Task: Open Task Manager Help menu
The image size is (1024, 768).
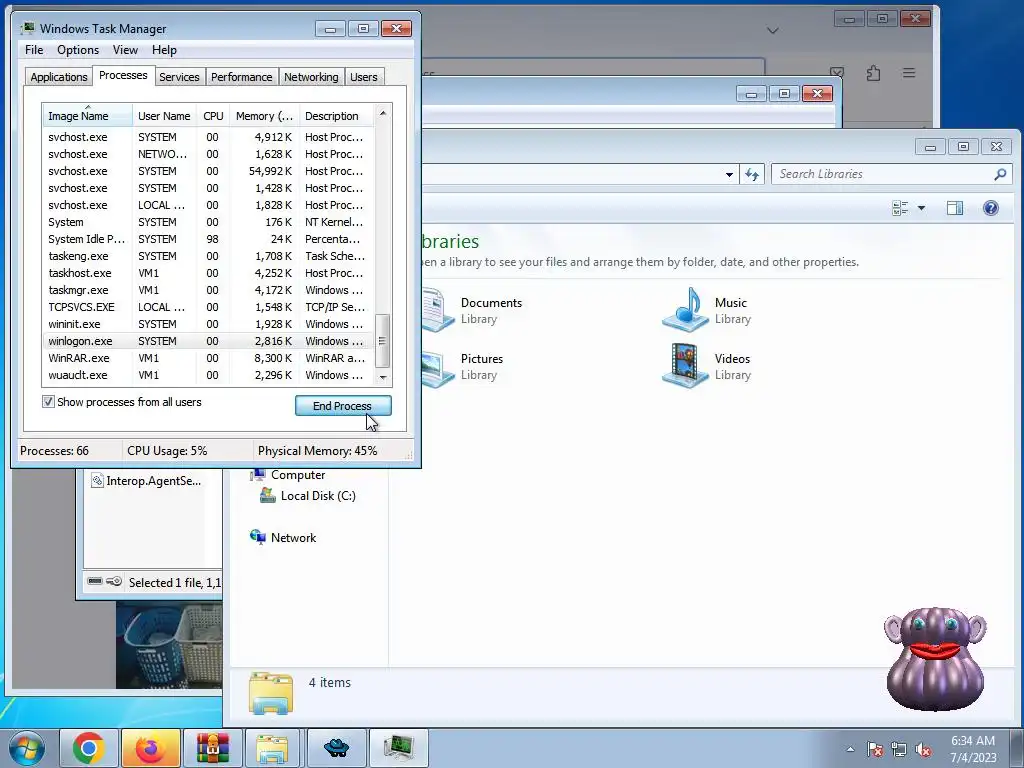Action: point(164,50)
